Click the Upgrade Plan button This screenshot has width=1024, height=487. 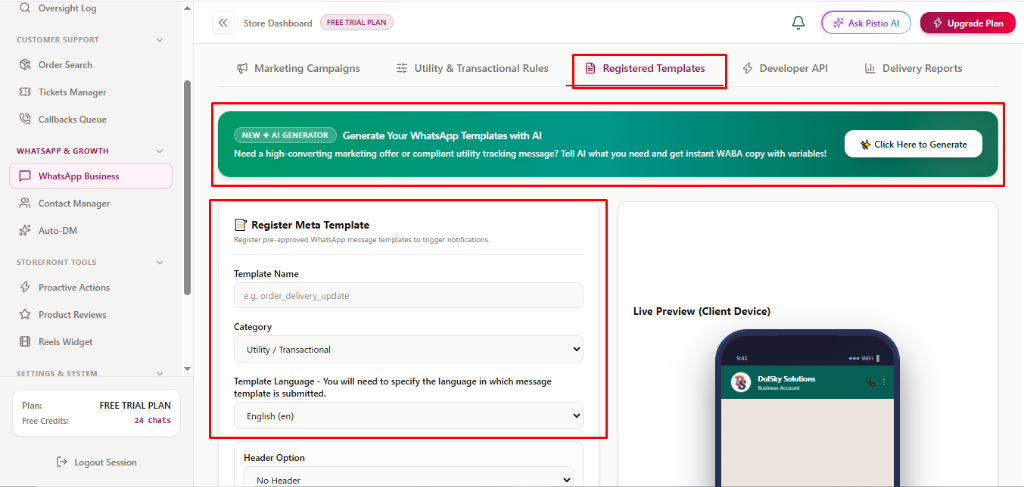point(968,23)
